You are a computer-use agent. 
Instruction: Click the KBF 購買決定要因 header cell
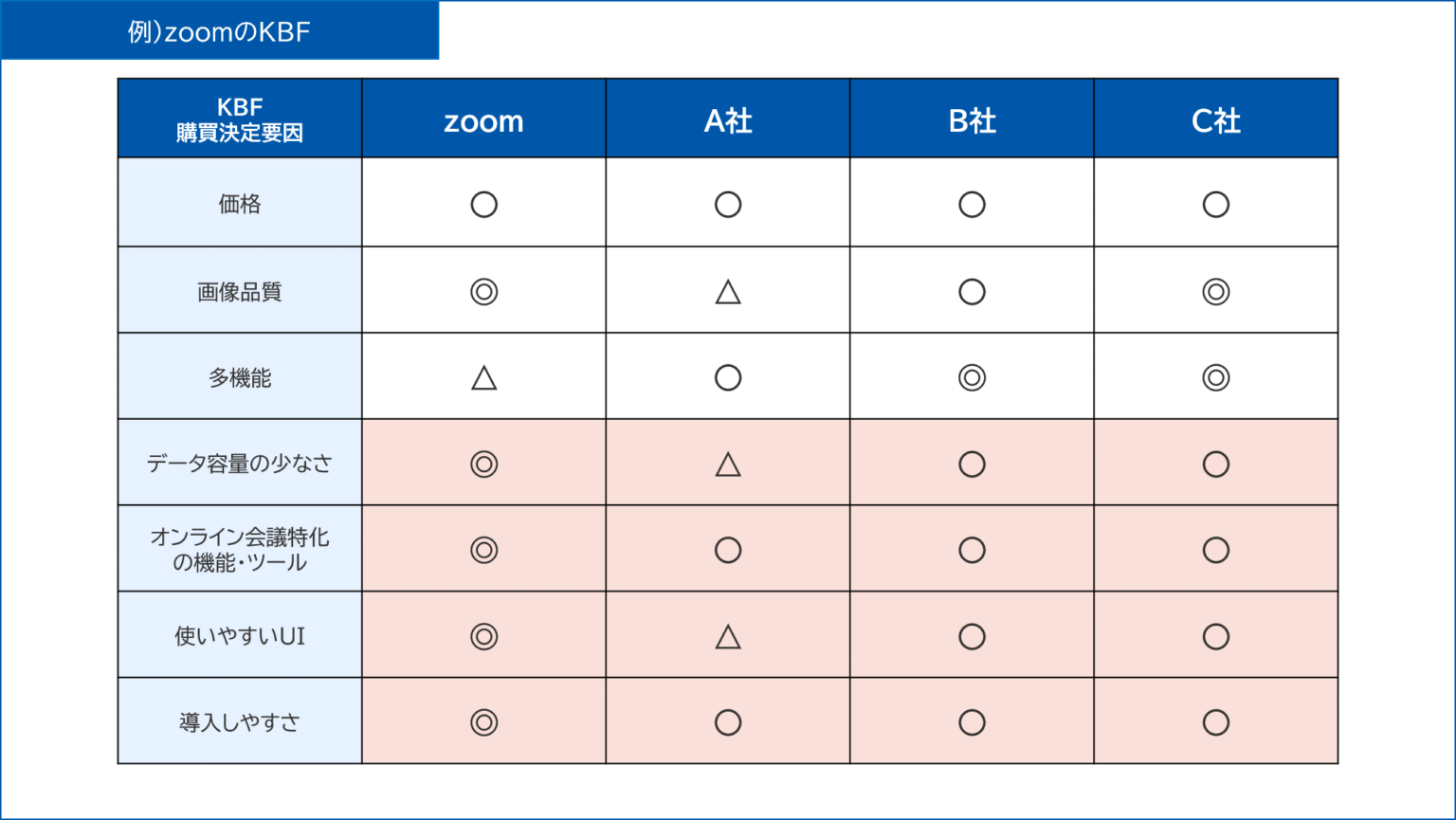point(240,119)
